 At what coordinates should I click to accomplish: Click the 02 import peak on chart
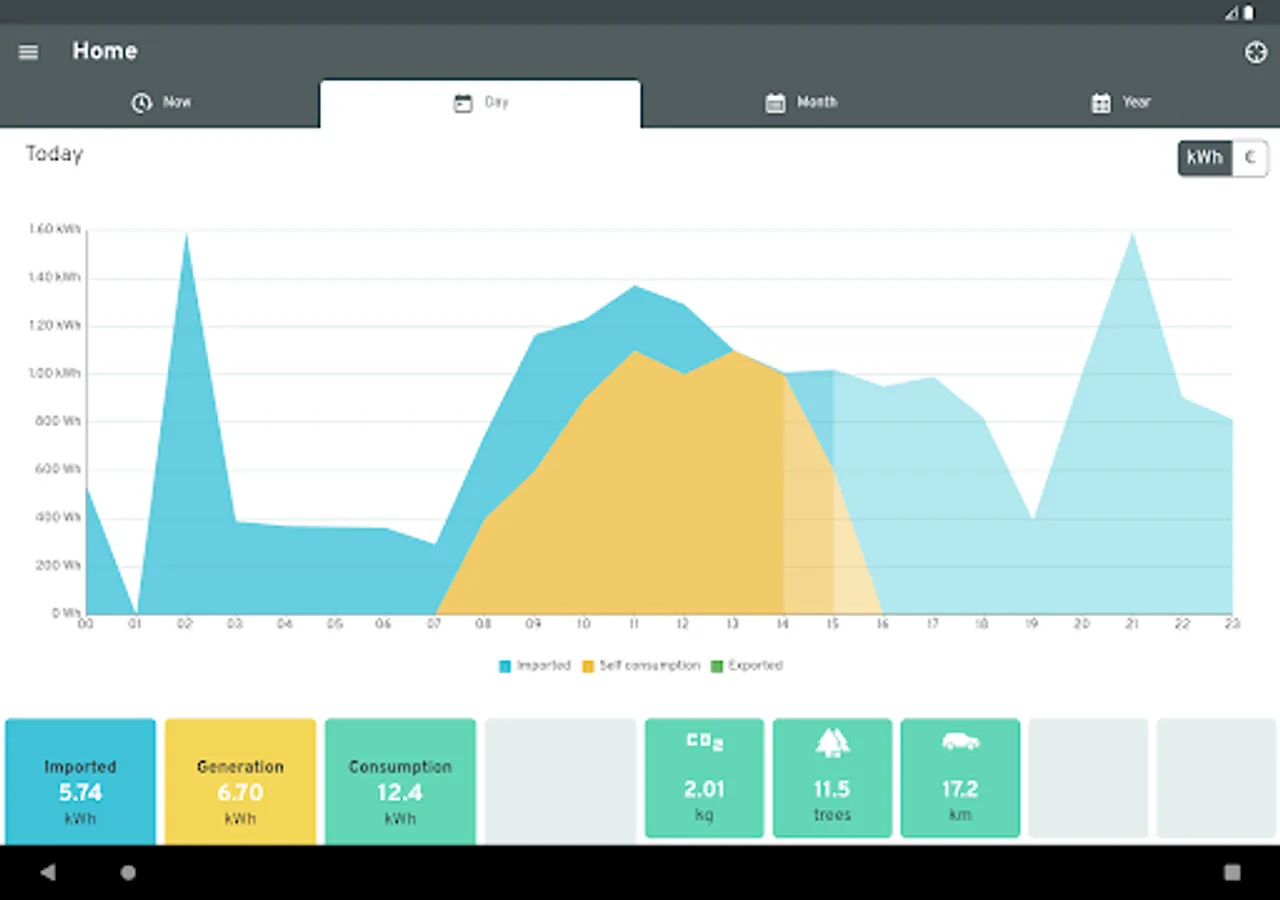(x=185, y=234)
